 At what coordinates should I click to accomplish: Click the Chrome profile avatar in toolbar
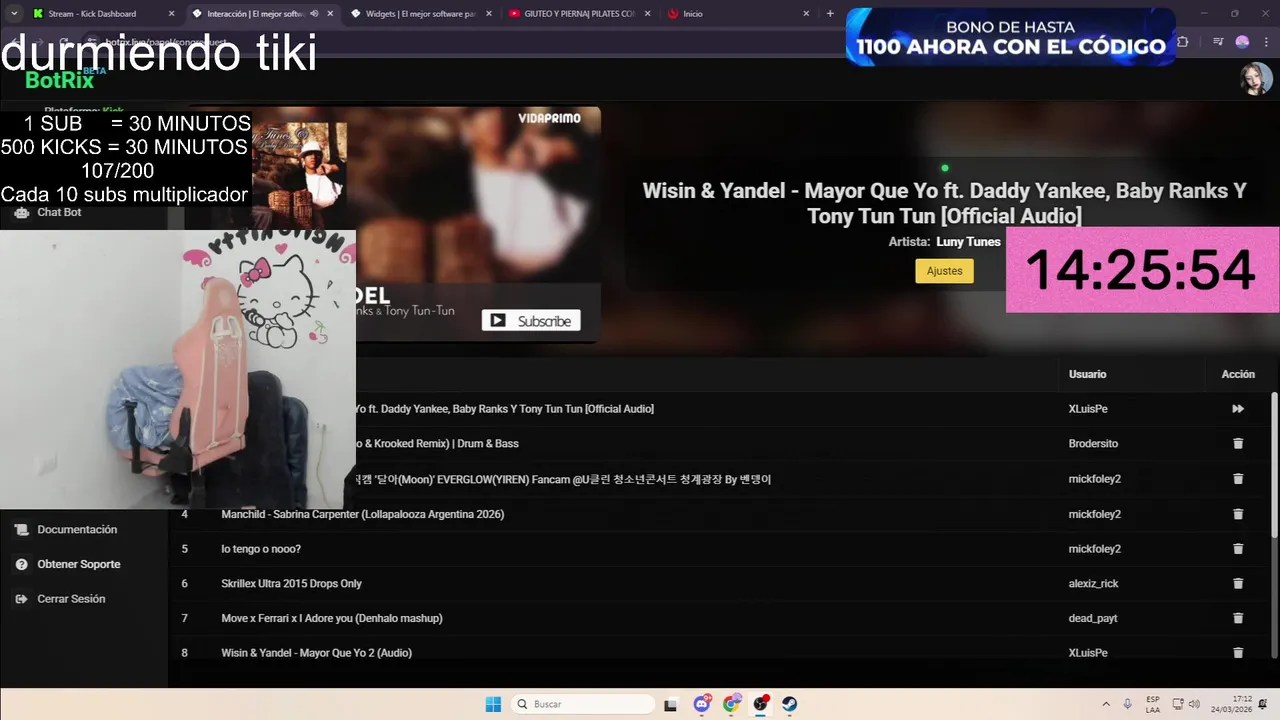tap(1242, 42)
